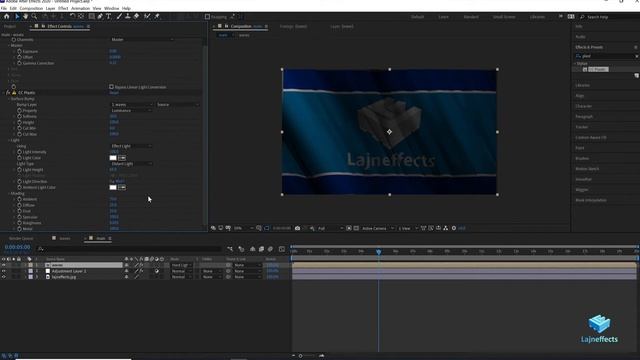Toggle the transparency grid button below viewer
The height and width of the screenshot is (360, 640).
(x=356, y=228)
